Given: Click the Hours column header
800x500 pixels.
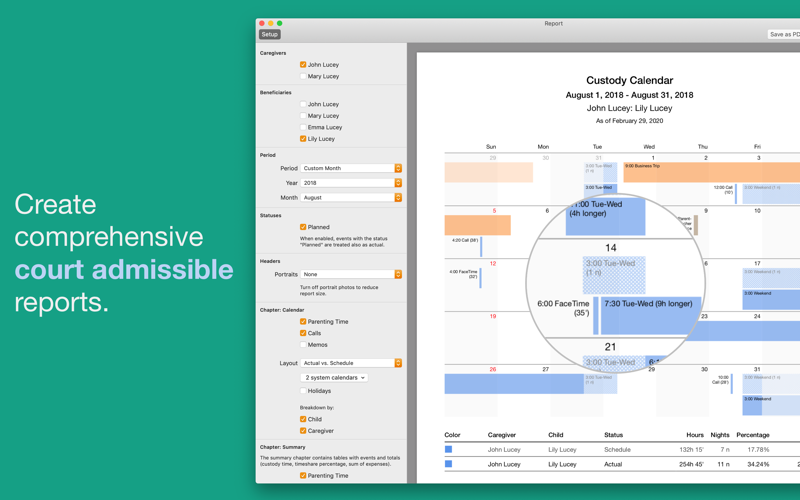Looking at the screenshot, I should click(694, 435).
